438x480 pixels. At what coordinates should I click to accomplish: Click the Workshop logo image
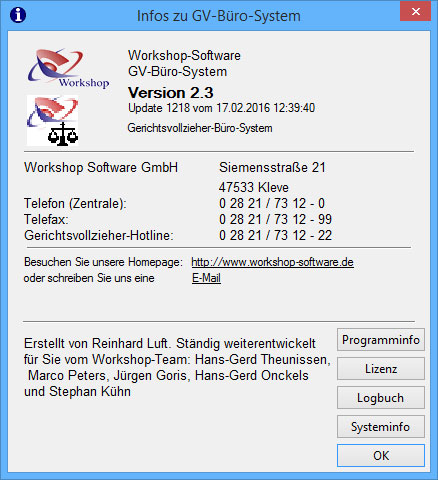68,69
